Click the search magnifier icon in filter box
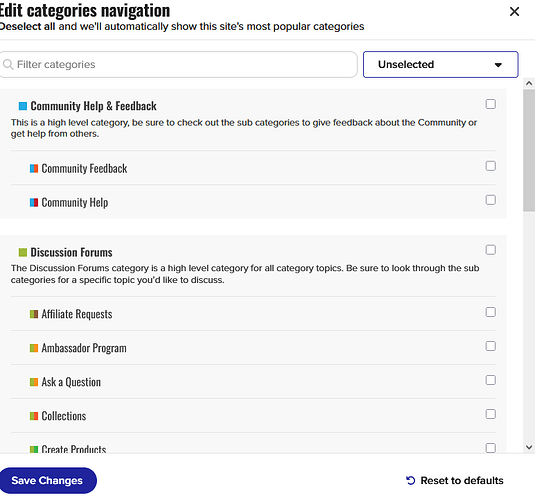Screen dimensions: 535x500 pos(8,64)
